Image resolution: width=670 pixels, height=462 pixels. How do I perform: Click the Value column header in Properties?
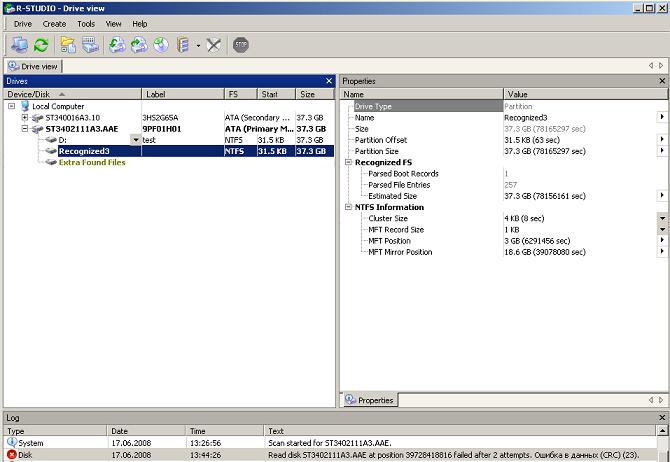click(x=585, y=94)
